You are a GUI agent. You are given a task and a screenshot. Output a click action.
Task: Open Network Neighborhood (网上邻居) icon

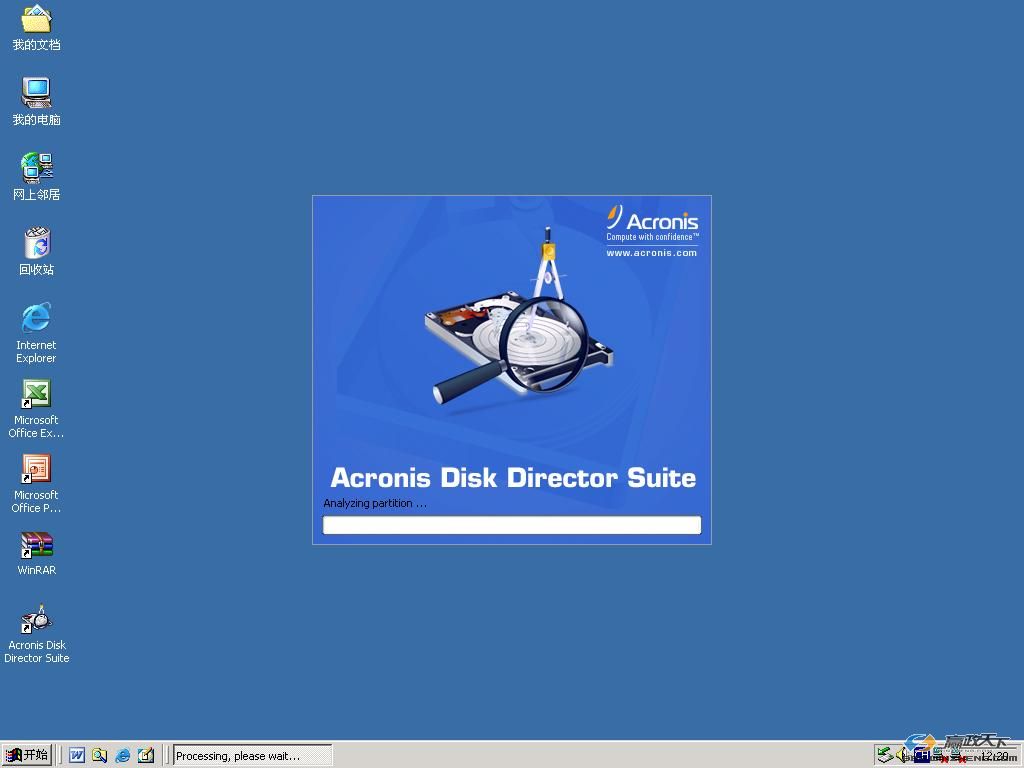coord(37,169)
